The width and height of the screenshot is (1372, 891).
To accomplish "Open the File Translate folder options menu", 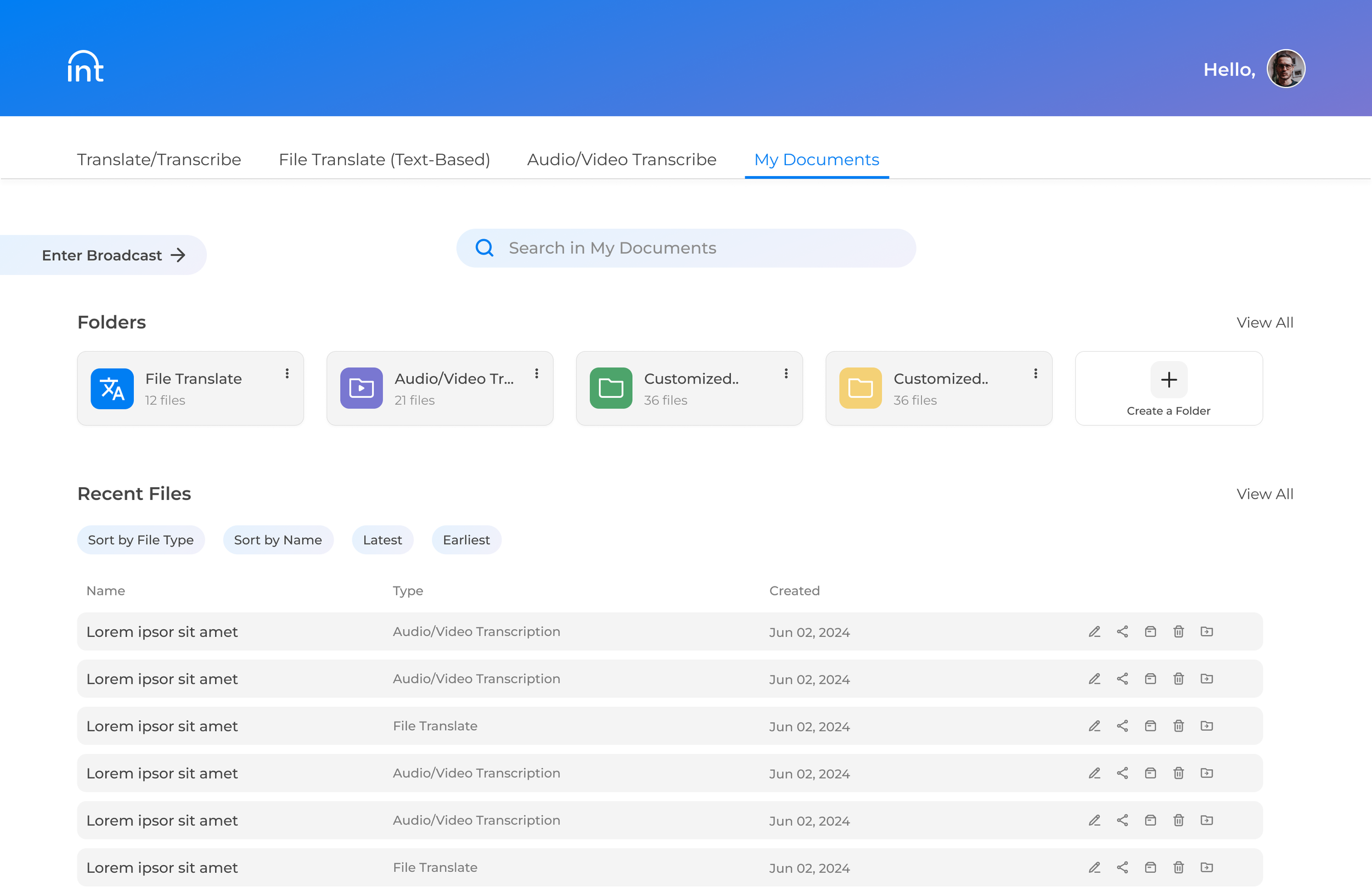I will pyautogui.click(x=286, y=374).
